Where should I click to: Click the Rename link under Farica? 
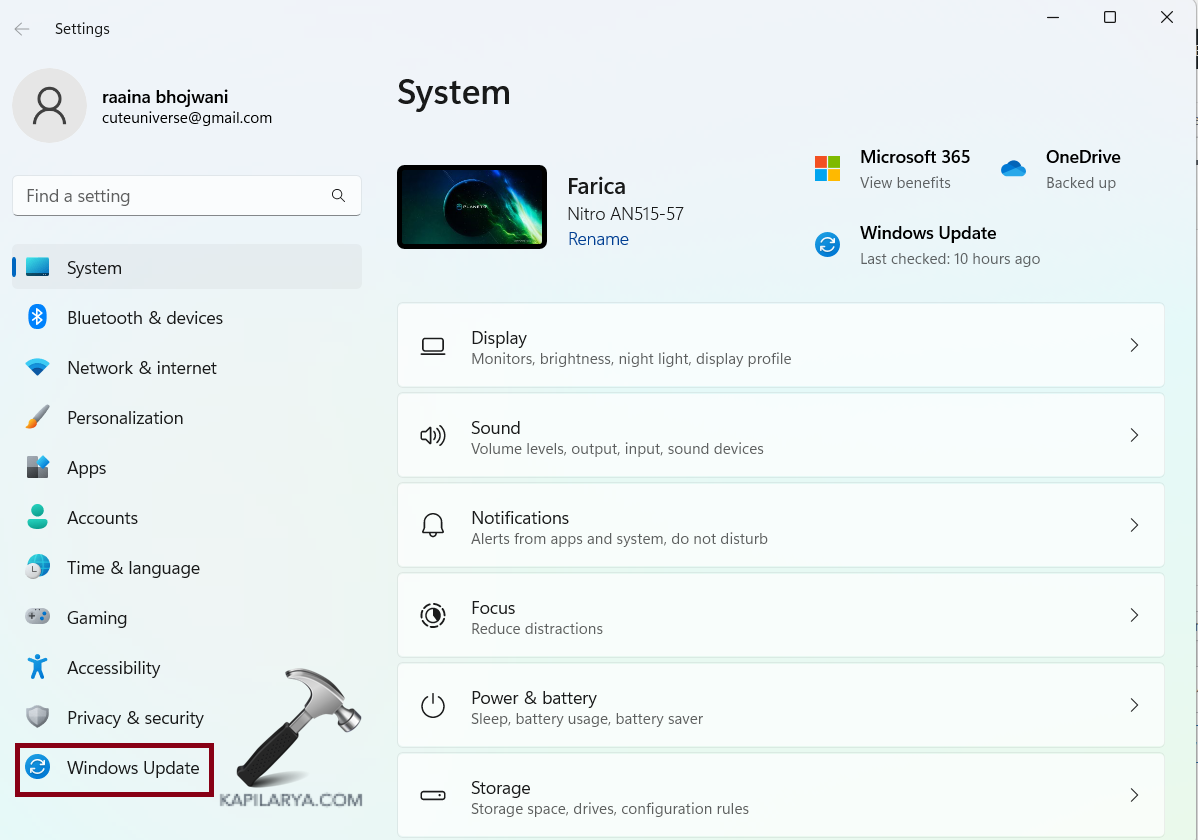(598, 239)
